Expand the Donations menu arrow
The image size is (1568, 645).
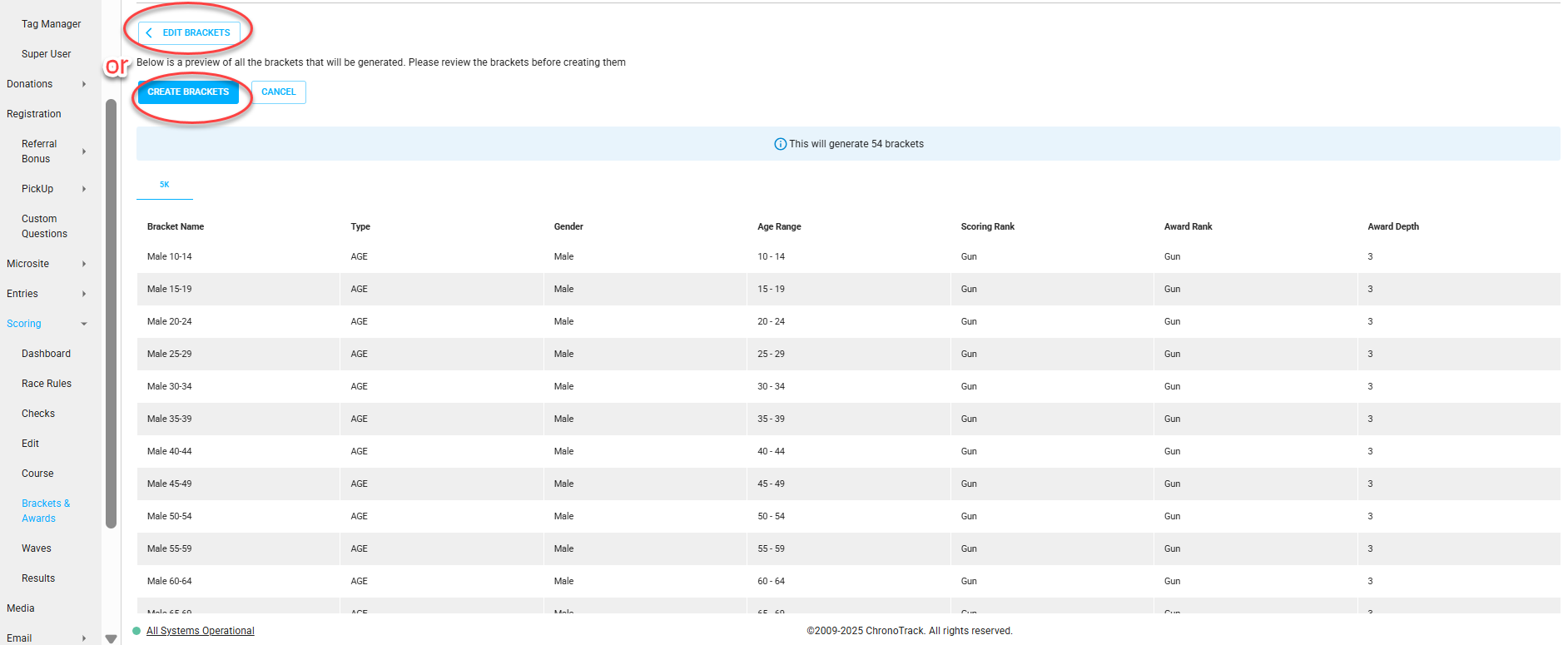(84, 84)
